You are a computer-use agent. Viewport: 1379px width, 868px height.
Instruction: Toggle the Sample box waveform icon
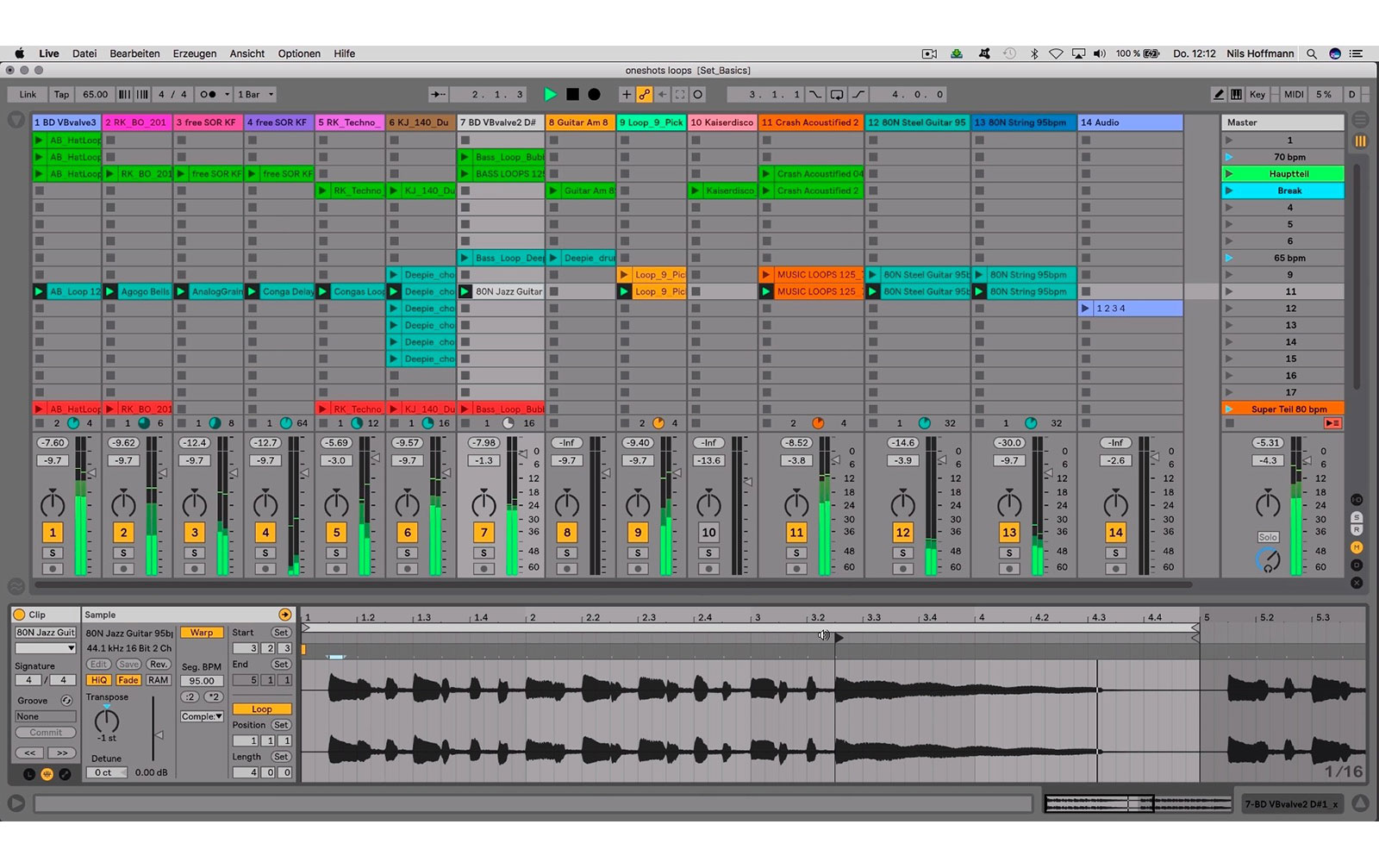pyautogui.click(x=47, y=774)
